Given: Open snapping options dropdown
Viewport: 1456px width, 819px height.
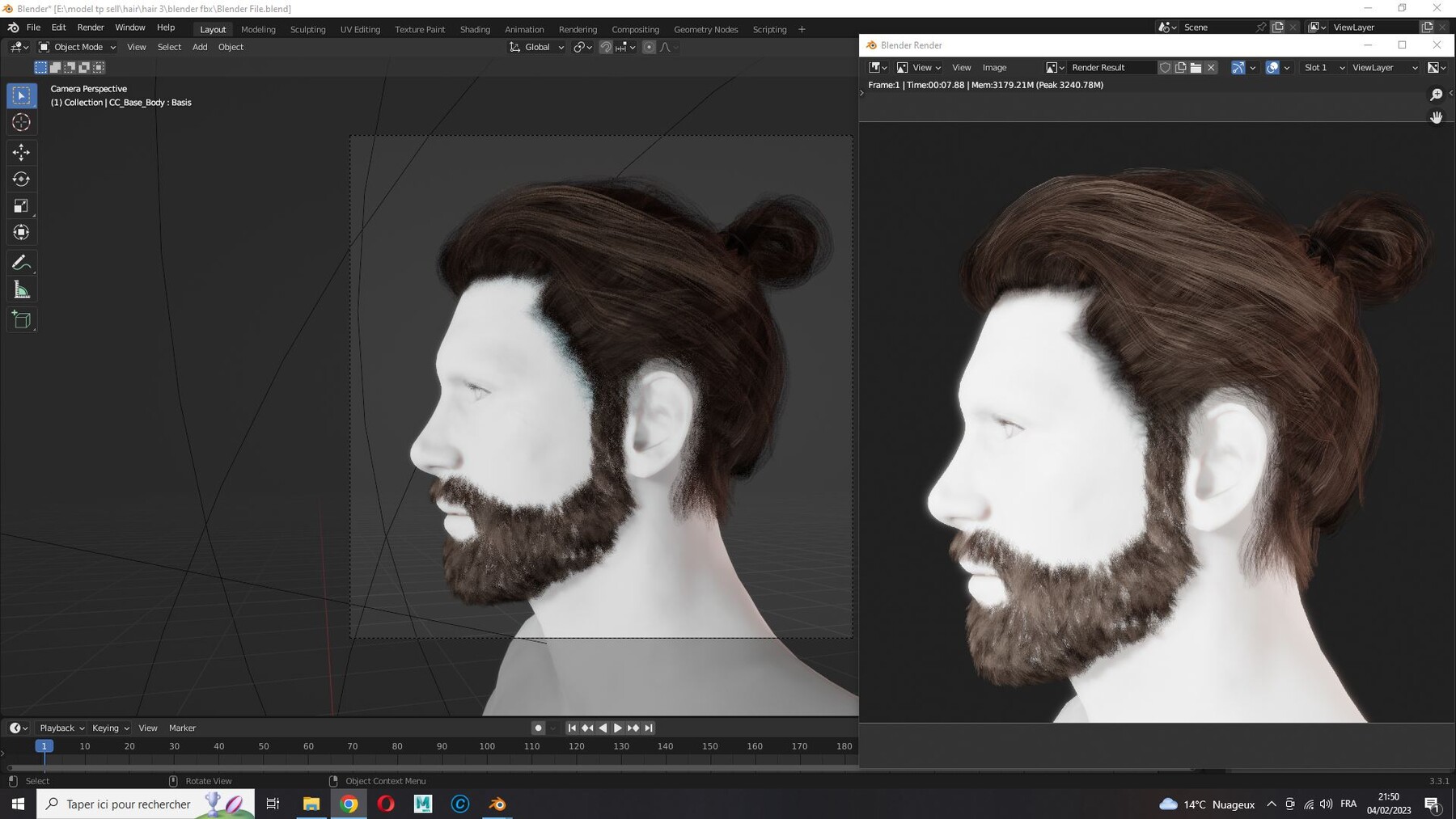Looking at the screenshot, I should tap(625, 48).
